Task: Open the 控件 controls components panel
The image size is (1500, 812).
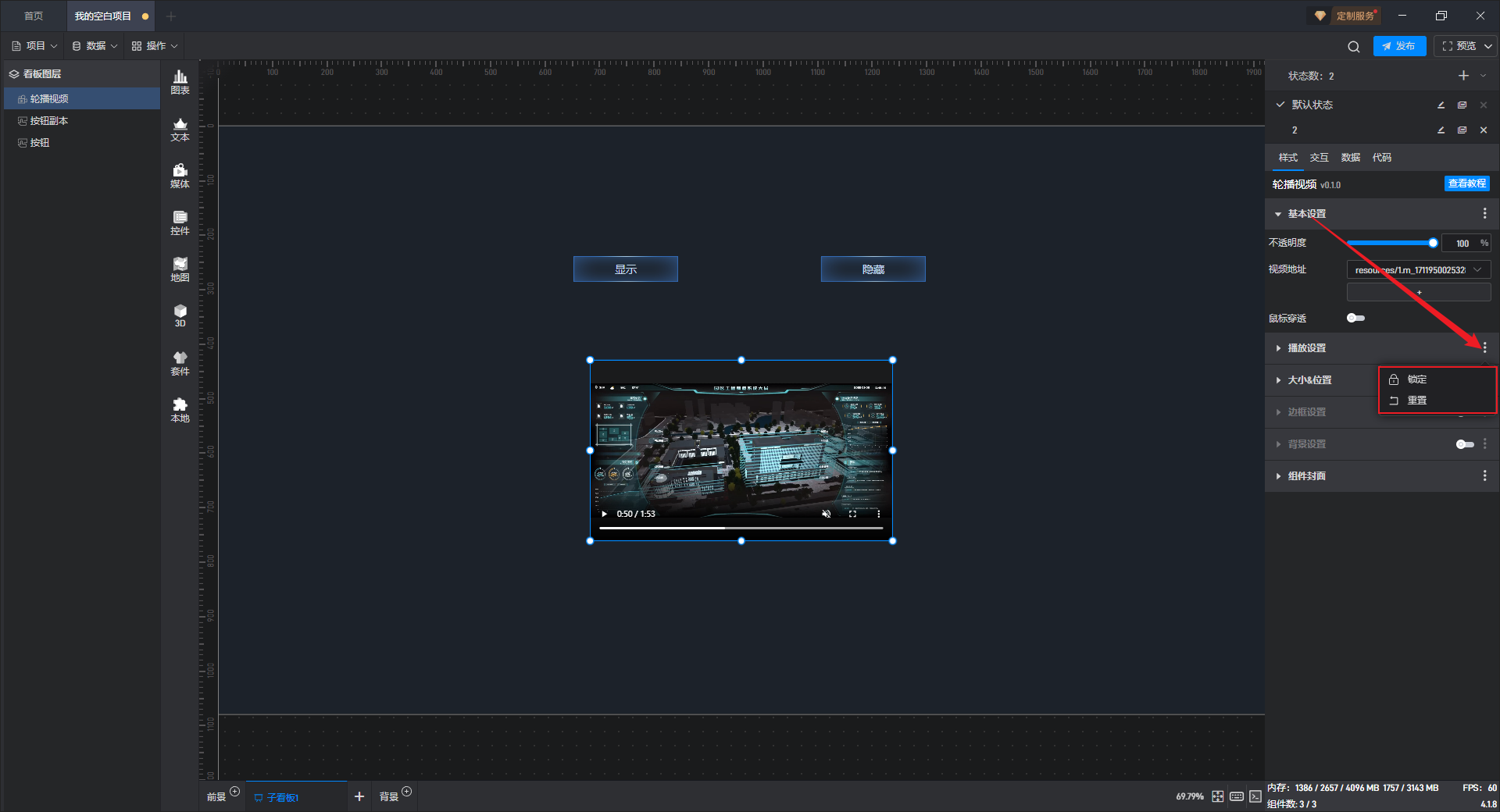Action: click(180, 223)
